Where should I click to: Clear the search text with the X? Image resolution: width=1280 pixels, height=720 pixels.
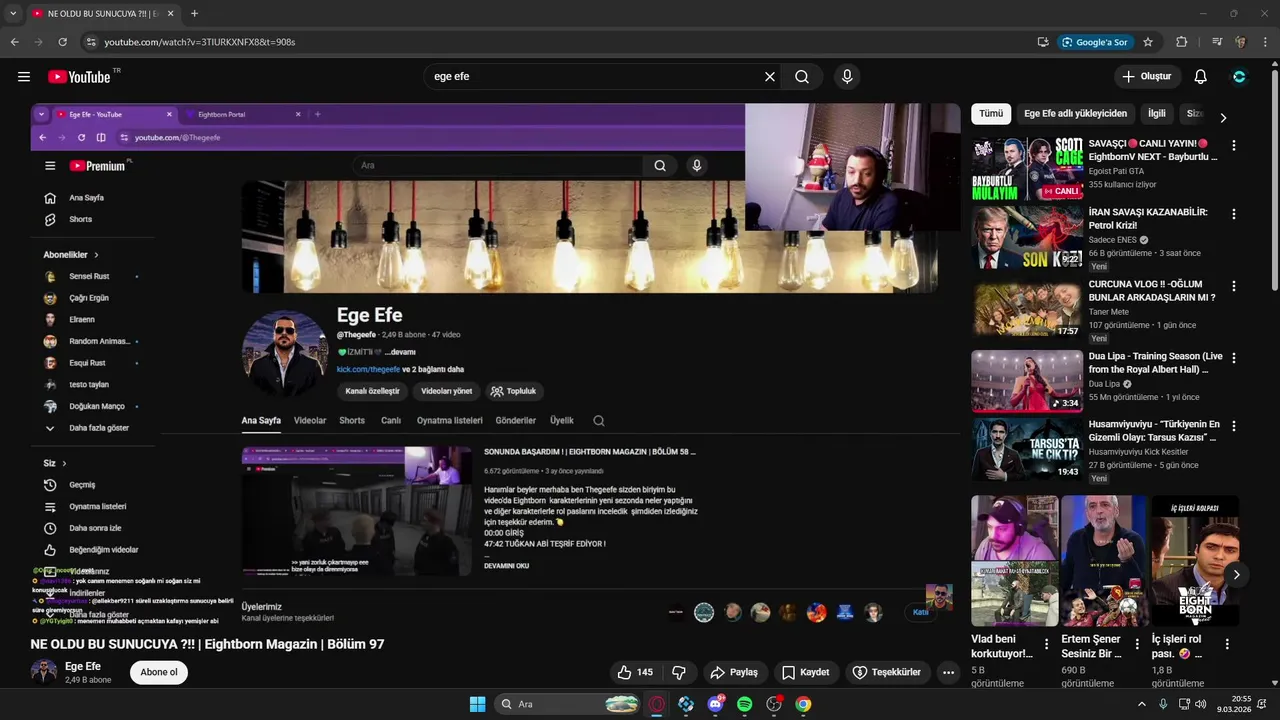(770, 77)
